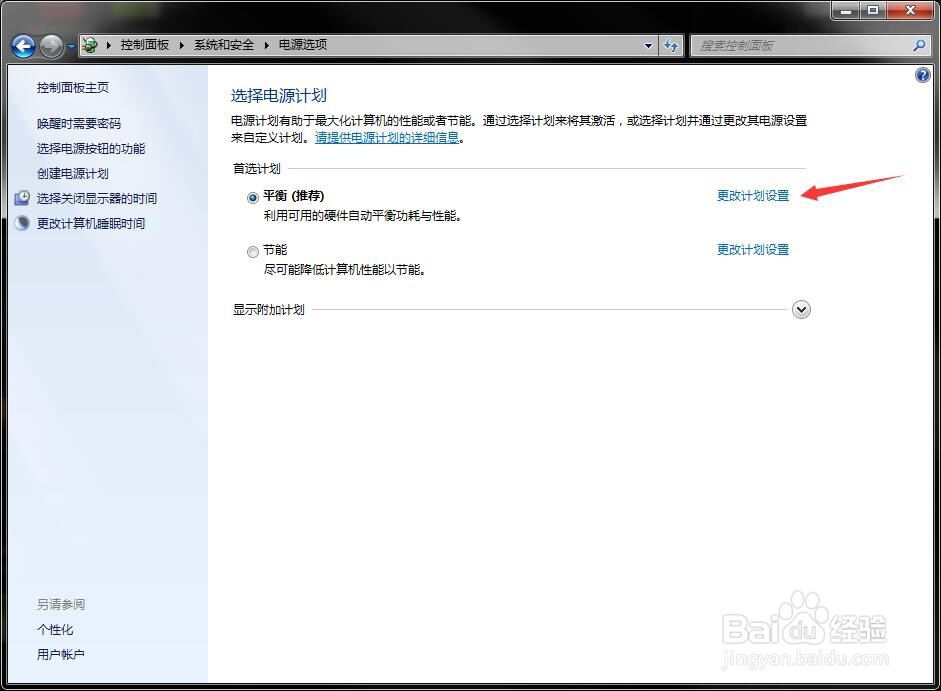The width and height of the screenshot is (941, 691).
Task: Click the back navigation arrow
Action: click(22, 45)
